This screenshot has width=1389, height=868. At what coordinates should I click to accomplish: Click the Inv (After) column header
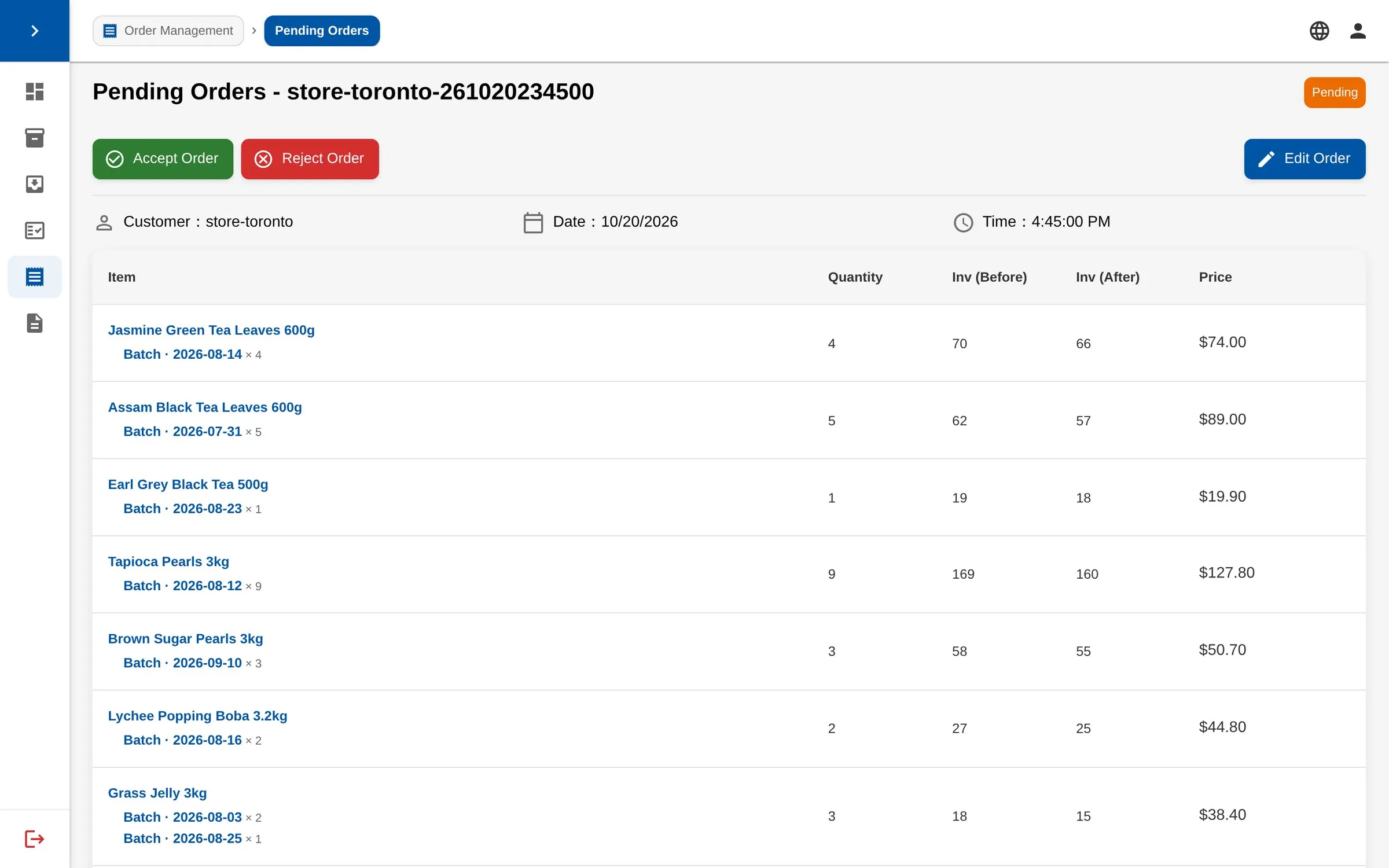(1107, 277)
